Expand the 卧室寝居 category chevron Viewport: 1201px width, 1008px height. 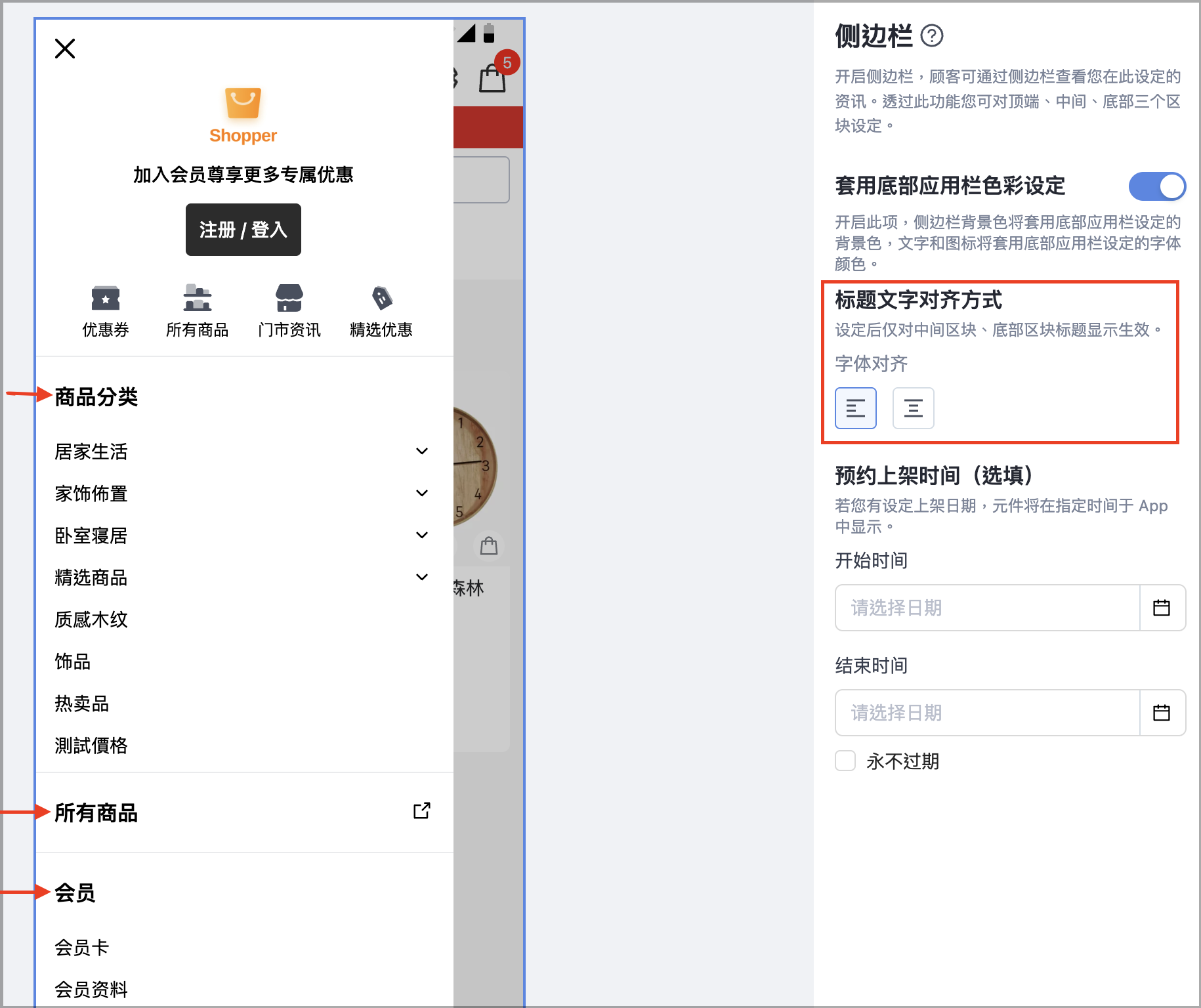pos(422,535)
